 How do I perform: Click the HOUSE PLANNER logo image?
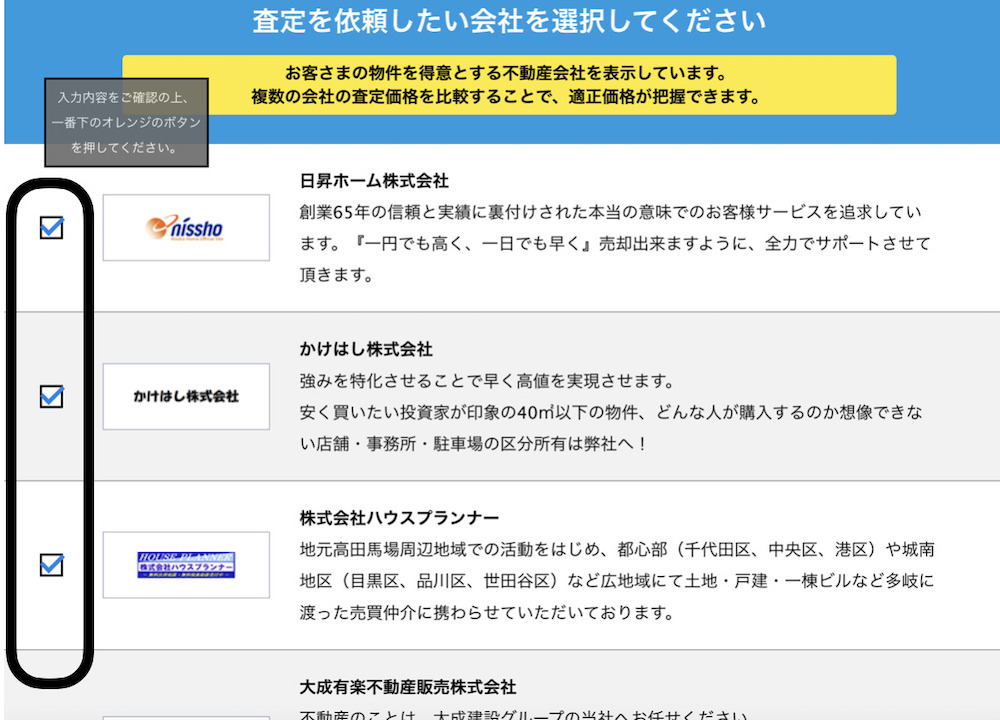pyautogui.click(x=186, y=565)
